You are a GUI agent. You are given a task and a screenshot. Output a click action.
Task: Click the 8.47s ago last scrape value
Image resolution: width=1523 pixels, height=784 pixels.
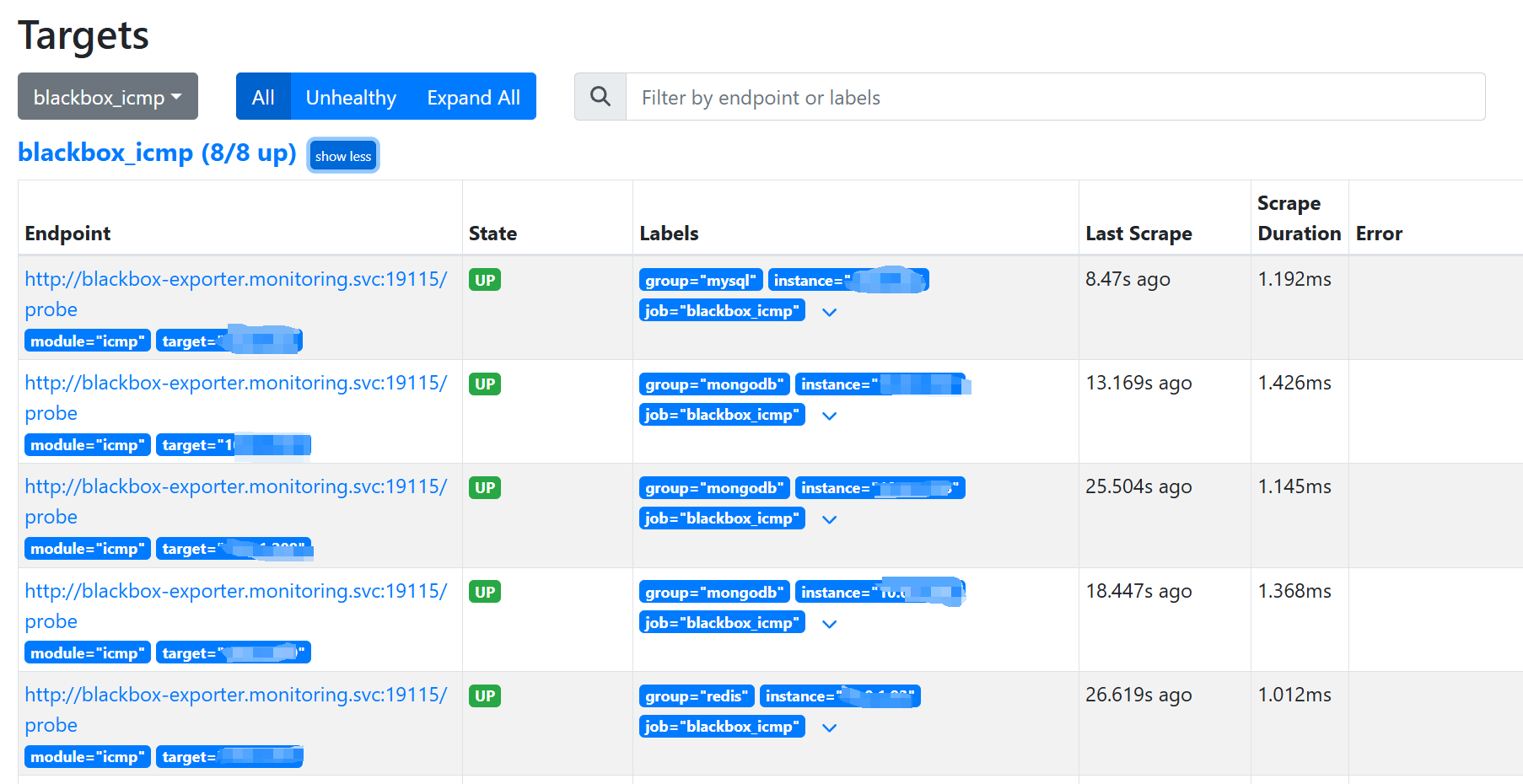pyautogui.click(x=1127, y=279)
